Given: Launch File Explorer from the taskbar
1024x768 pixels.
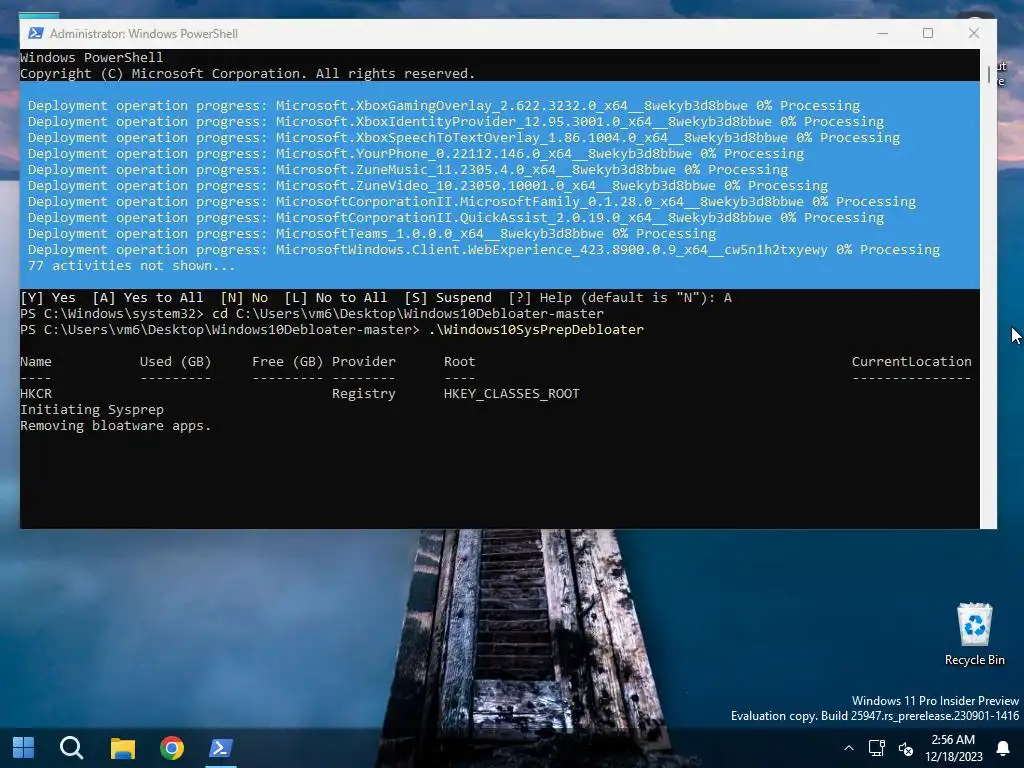Looking at the screenshot, I should (x=122, y=748).
